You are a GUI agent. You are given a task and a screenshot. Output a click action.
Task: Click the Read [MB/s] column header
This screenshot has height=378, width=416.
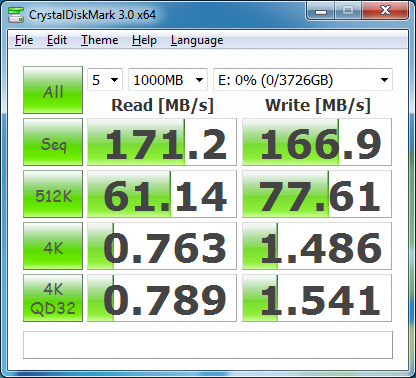162,106
